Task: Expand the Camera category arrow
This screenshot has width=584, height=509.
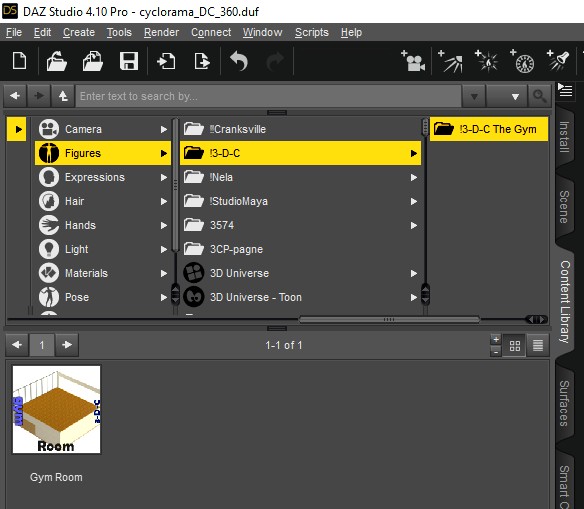Action: [x=164, y=129]
